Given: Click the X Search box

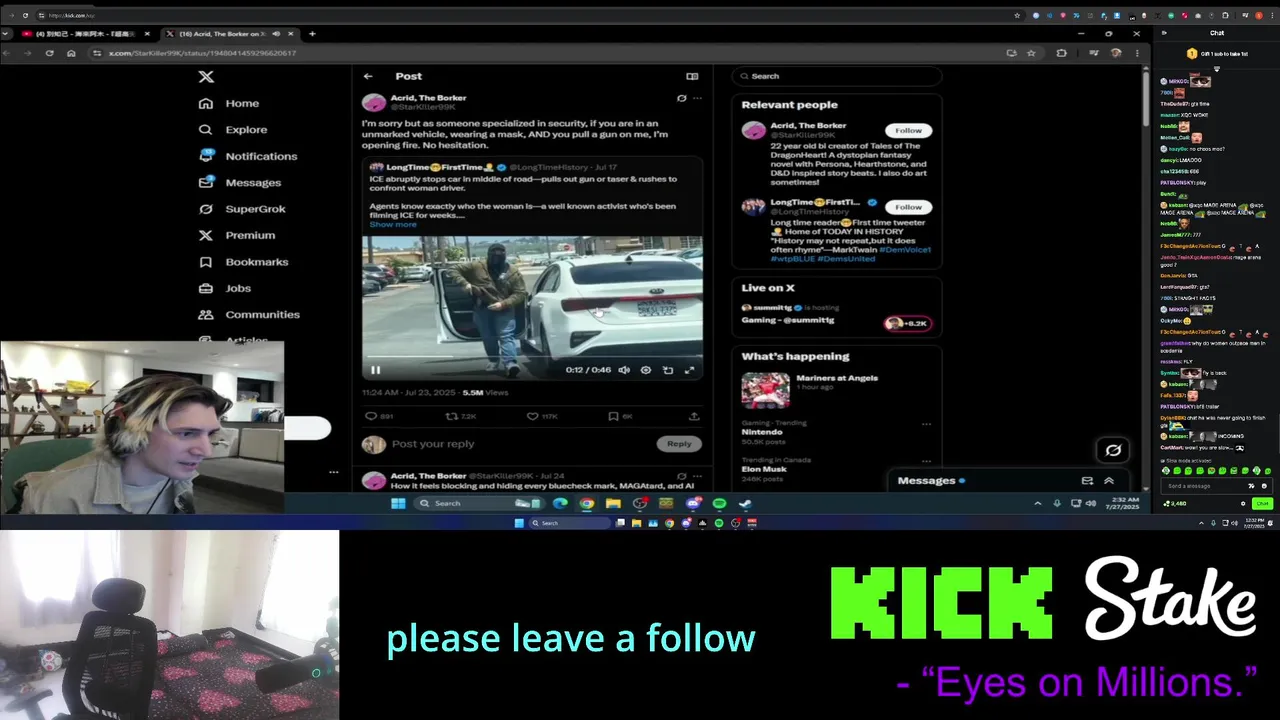Looking at the screenshot, I should pyautogui.click(x=838, y=76).
